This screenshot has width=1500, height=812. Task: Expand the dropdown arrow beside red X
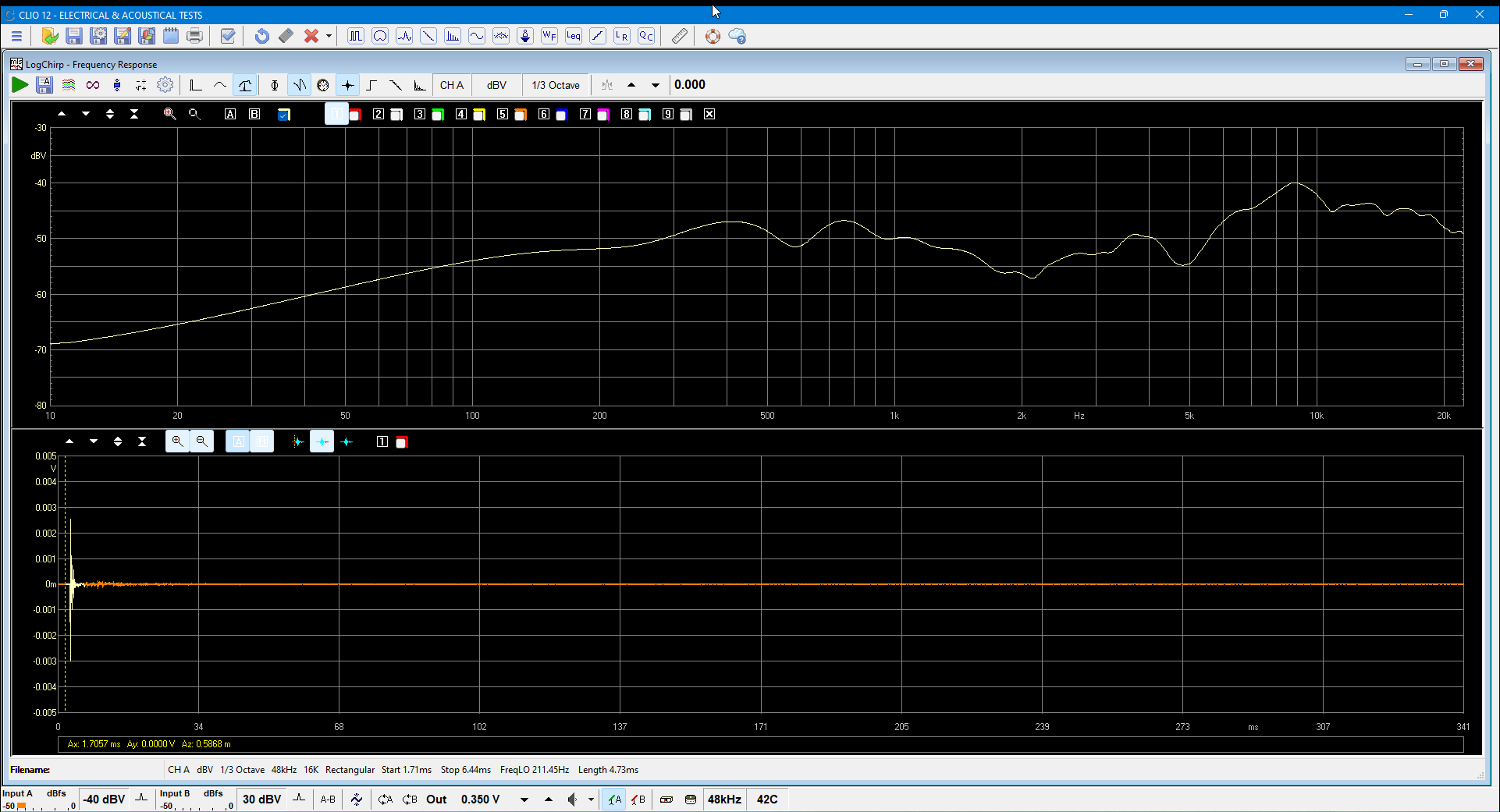tap(329, 36)
